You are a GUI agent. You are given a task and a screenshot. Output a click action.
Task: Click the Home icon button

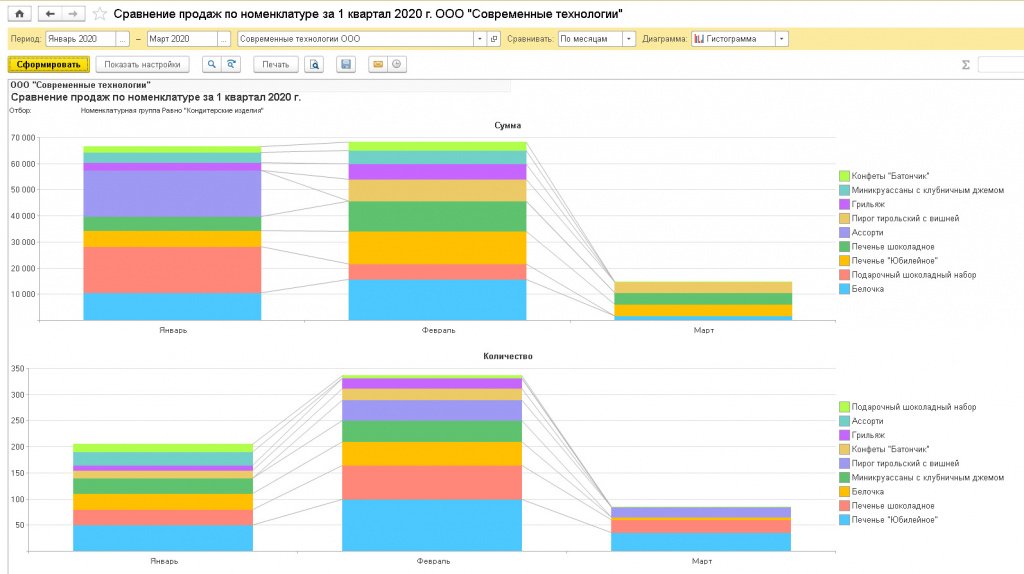pyautogui.click(x=20, y=14)
